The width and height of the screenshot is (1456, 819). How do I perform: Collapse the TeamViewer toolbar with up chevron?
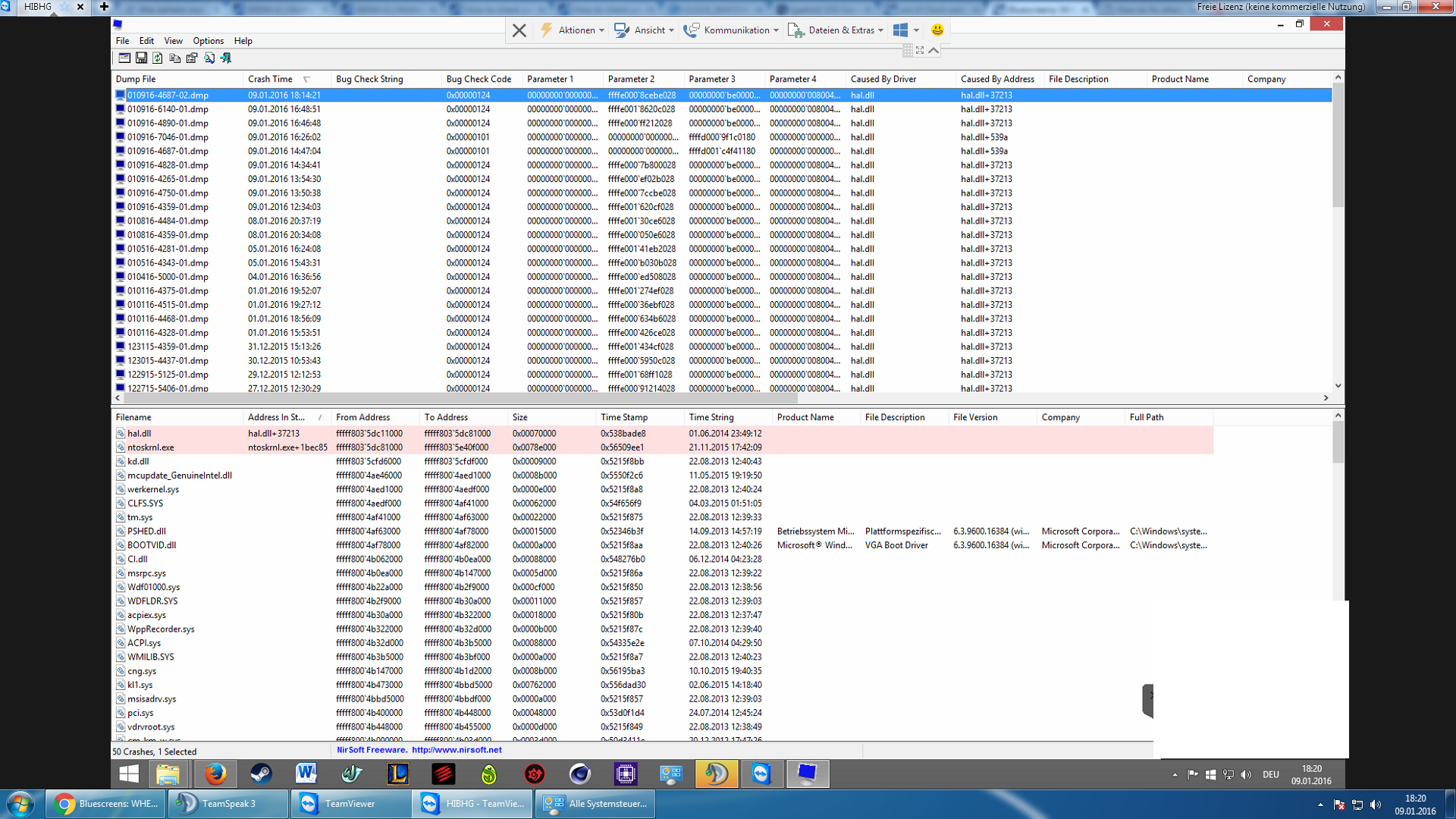point(934,50)
